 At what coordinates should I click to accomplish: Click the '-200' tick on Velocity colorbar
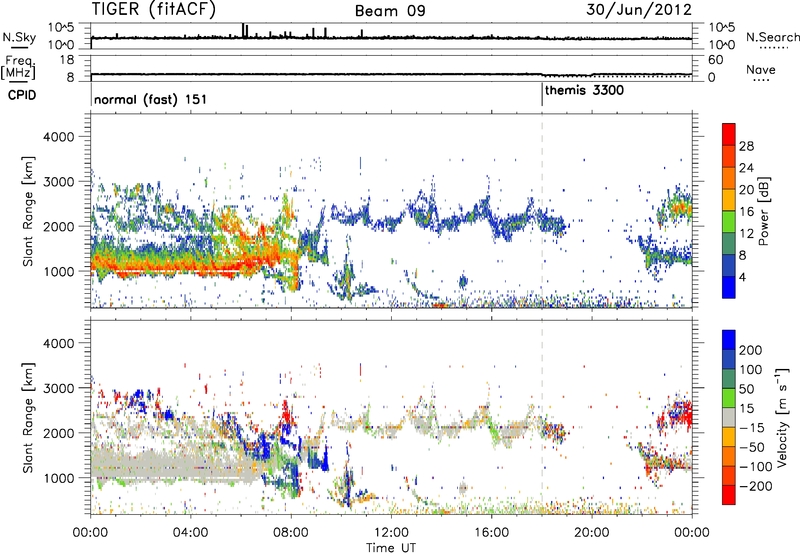[755, 486]
